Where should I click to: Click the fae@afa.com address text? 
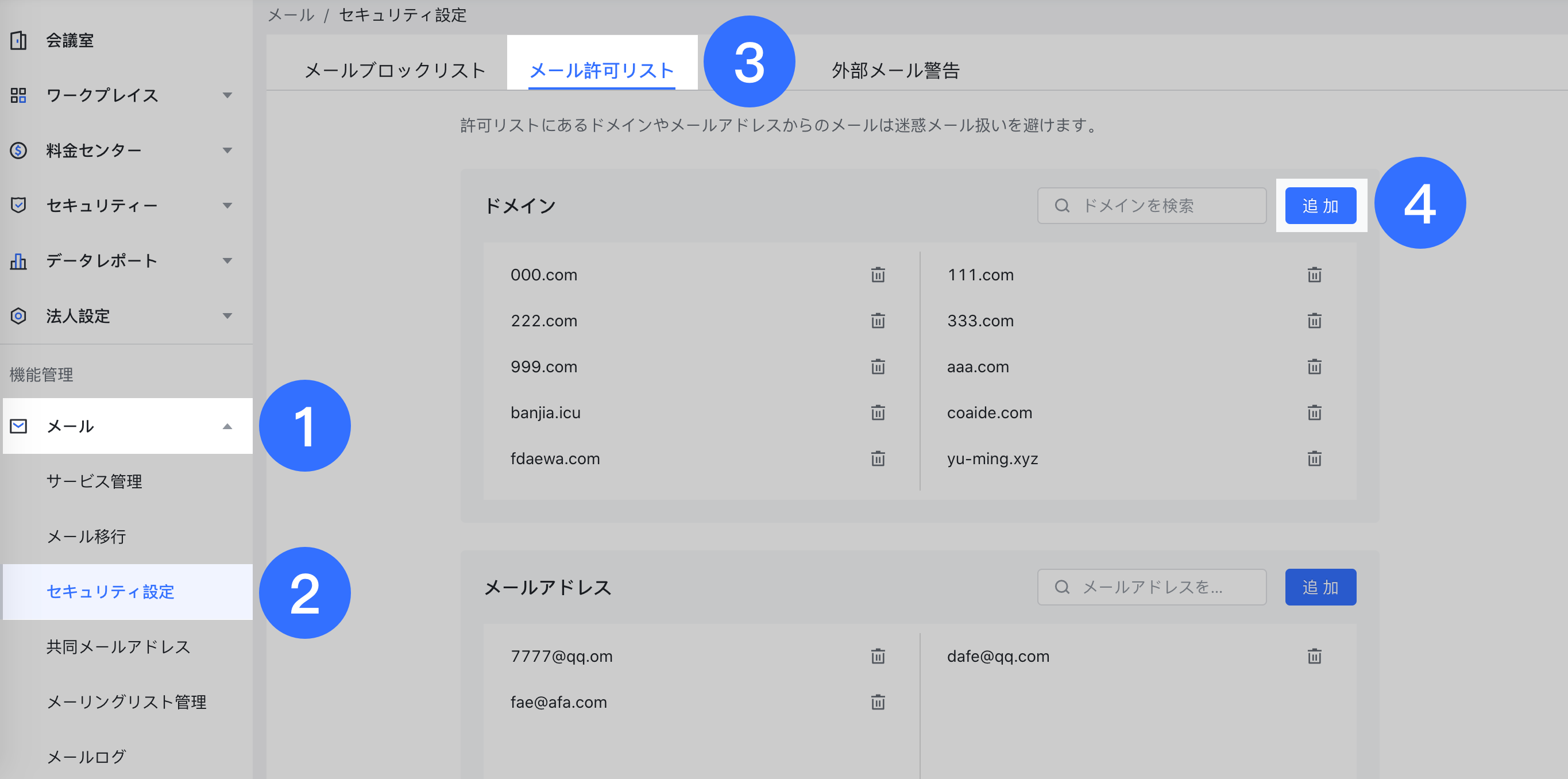[558, 703]
